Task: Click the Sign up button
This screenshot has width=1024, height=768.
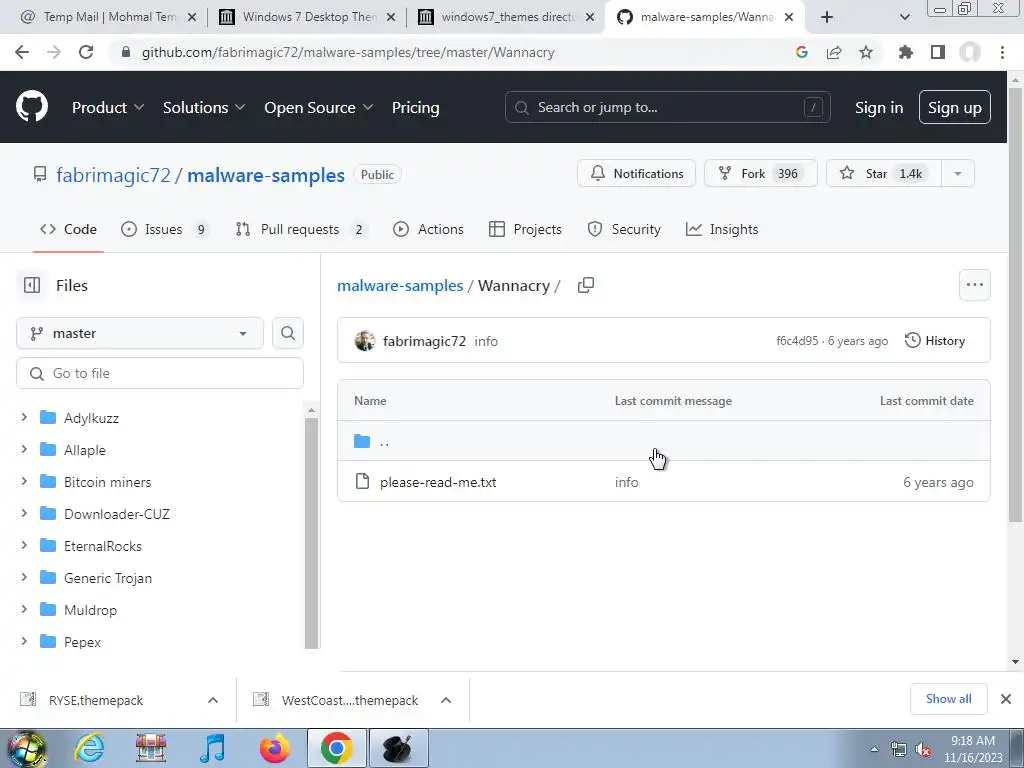Action: pos(954,107)
